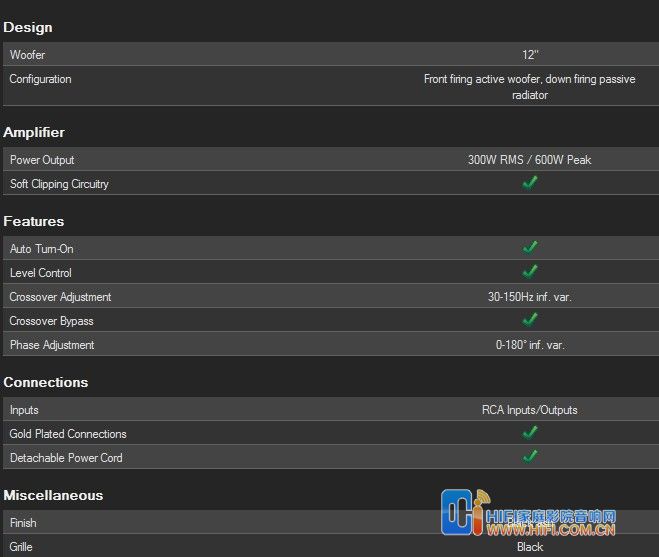Select the Miscellaneous section heading
659x557 pixels.
[x=53, y=495]
